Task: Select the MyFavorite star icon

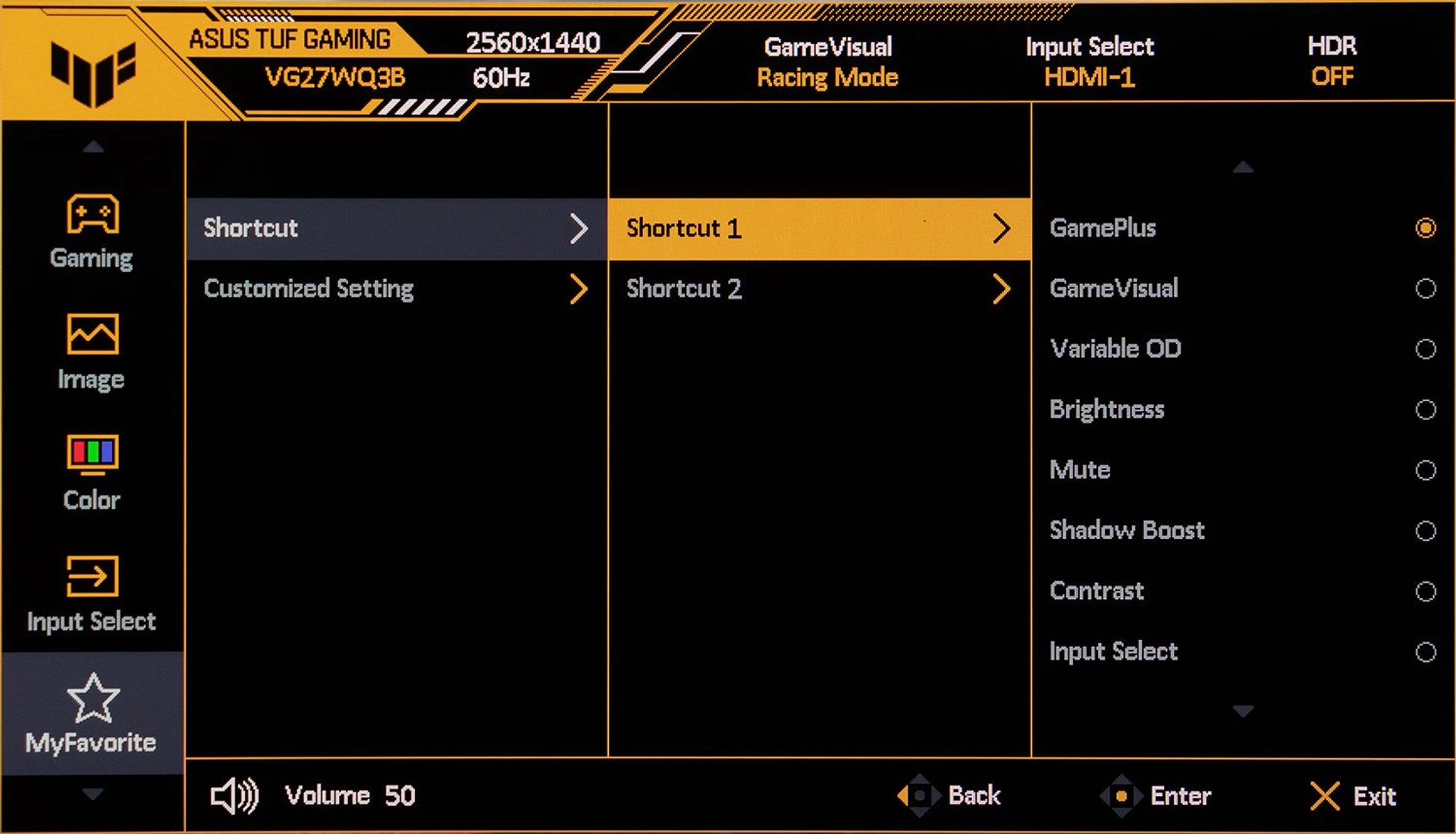Action: tap(93, 698)
